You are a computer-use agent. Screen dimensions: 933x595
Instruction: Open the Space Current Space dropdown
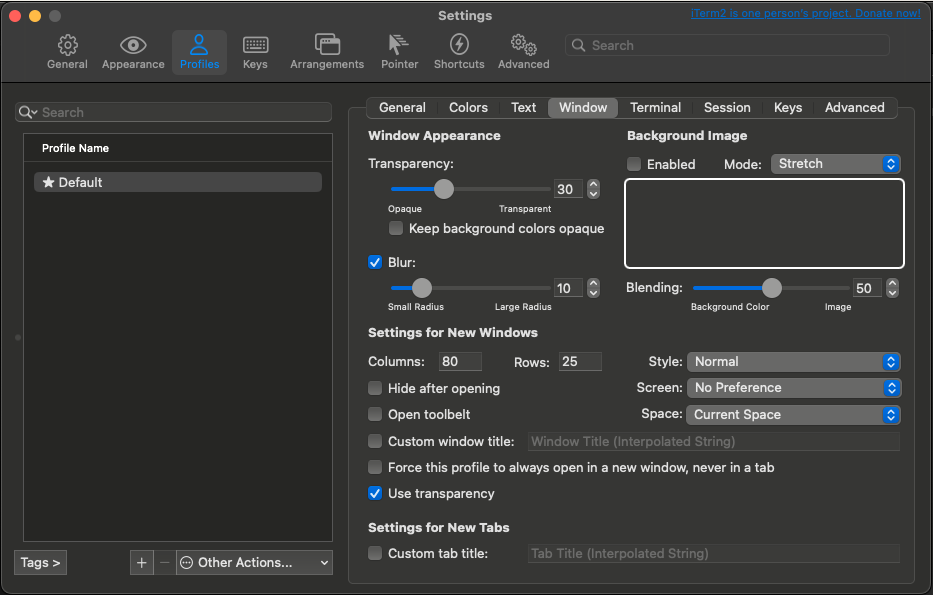[793, 415]
